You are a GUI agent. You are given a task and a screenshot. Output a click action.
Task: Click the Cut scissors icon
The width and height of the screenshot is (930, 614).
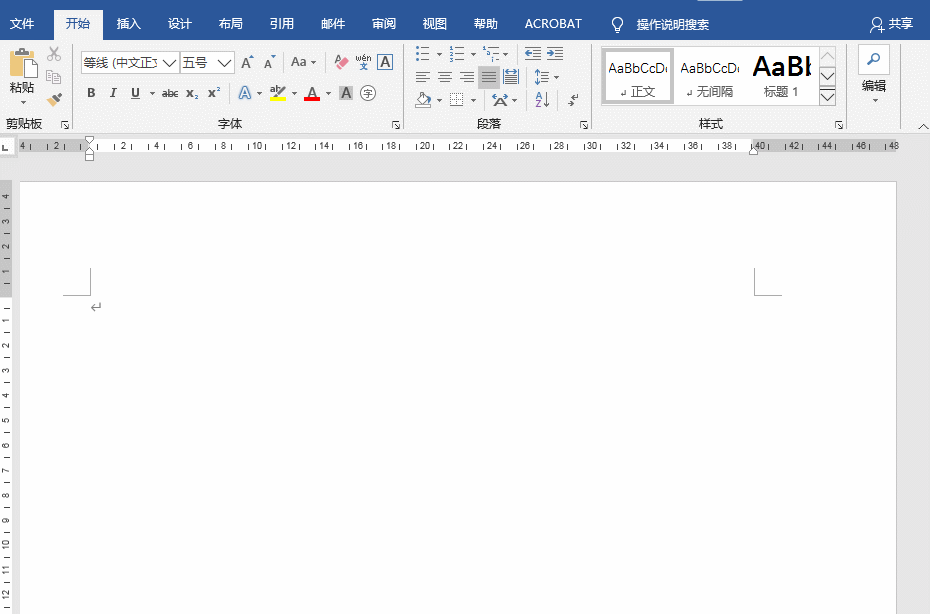click(x=54, y=54)
